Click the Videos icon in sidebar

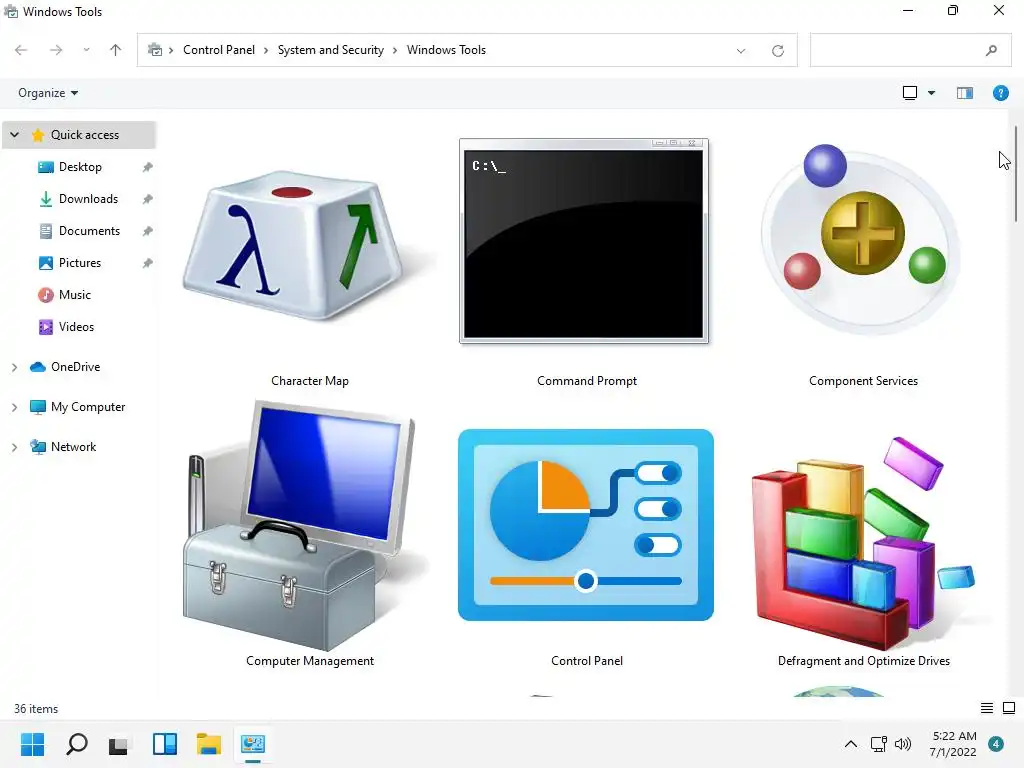tap(46, 327)
